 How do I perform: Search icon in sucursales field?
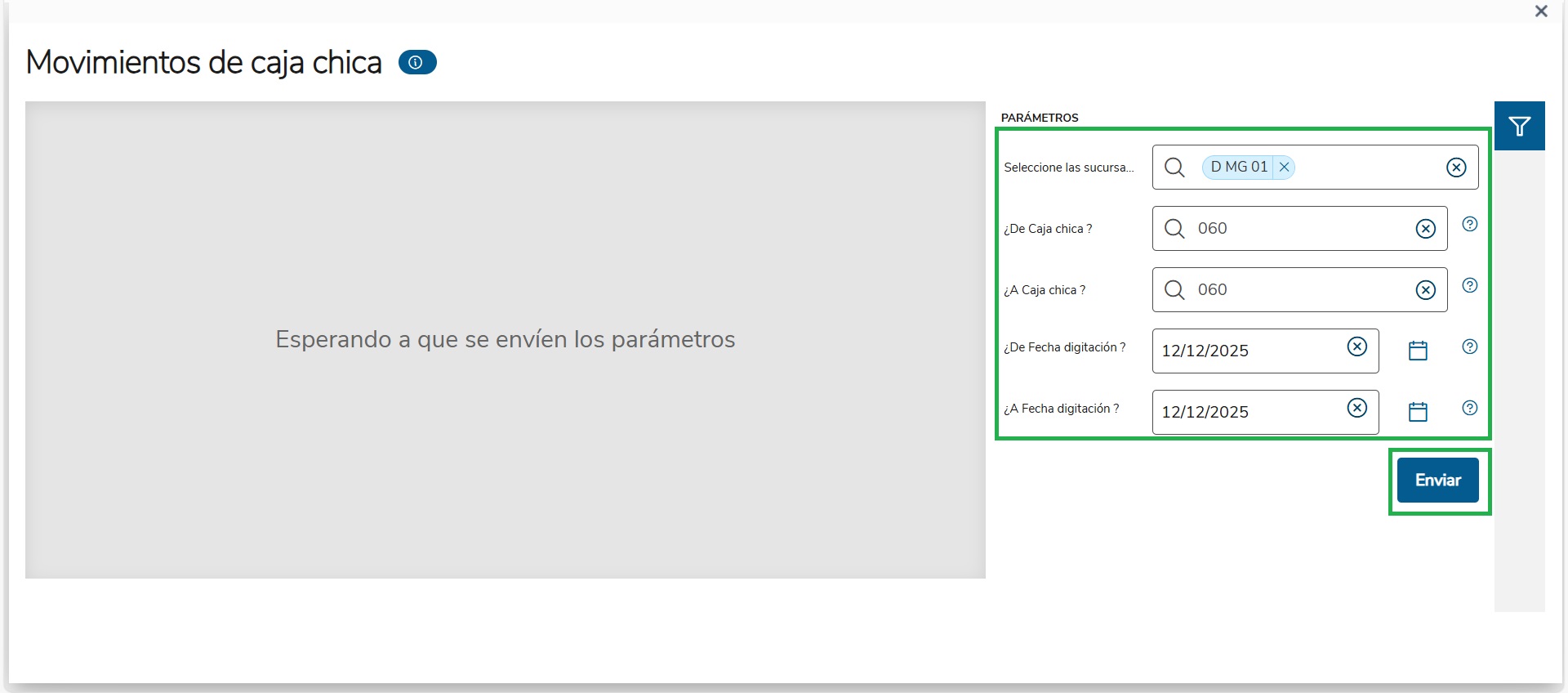tap(1174, 168)
